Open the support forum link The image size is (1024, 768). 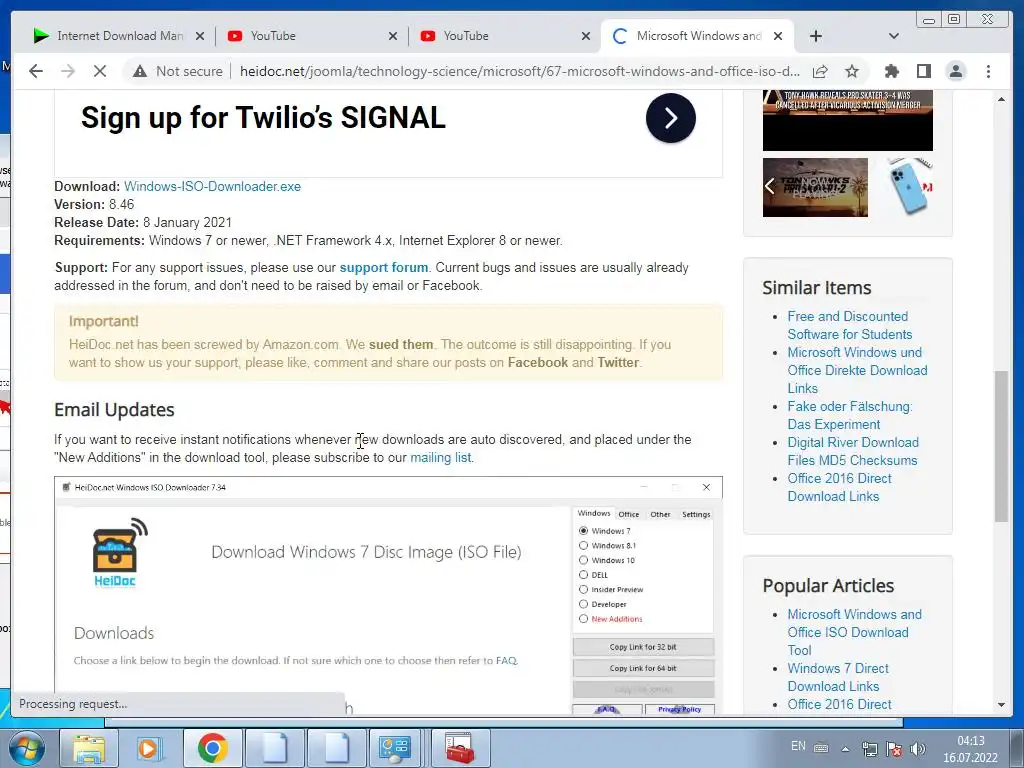pyautogui.click(x=384, y=267)
